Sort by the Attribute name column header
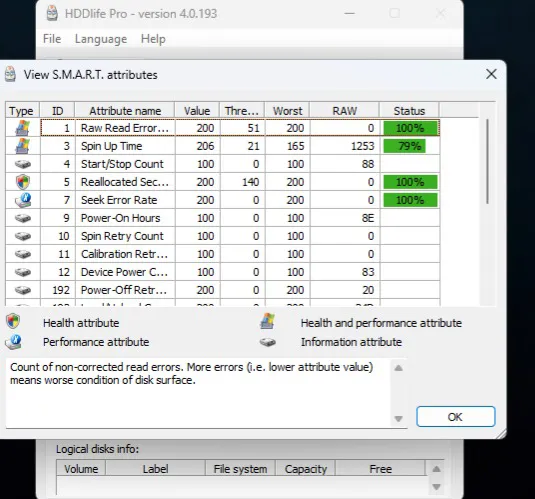 coord(125,111)
